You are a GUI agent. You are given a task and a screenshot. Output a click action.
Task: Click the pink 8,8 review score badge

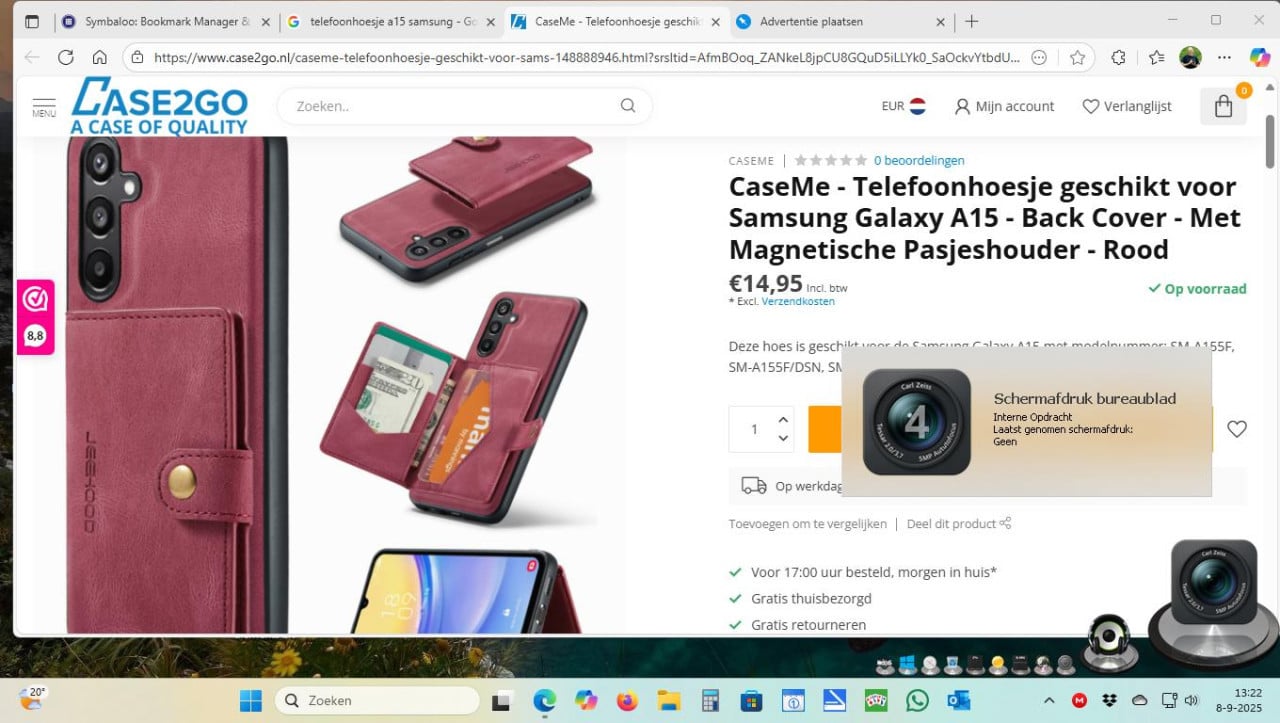35,317
